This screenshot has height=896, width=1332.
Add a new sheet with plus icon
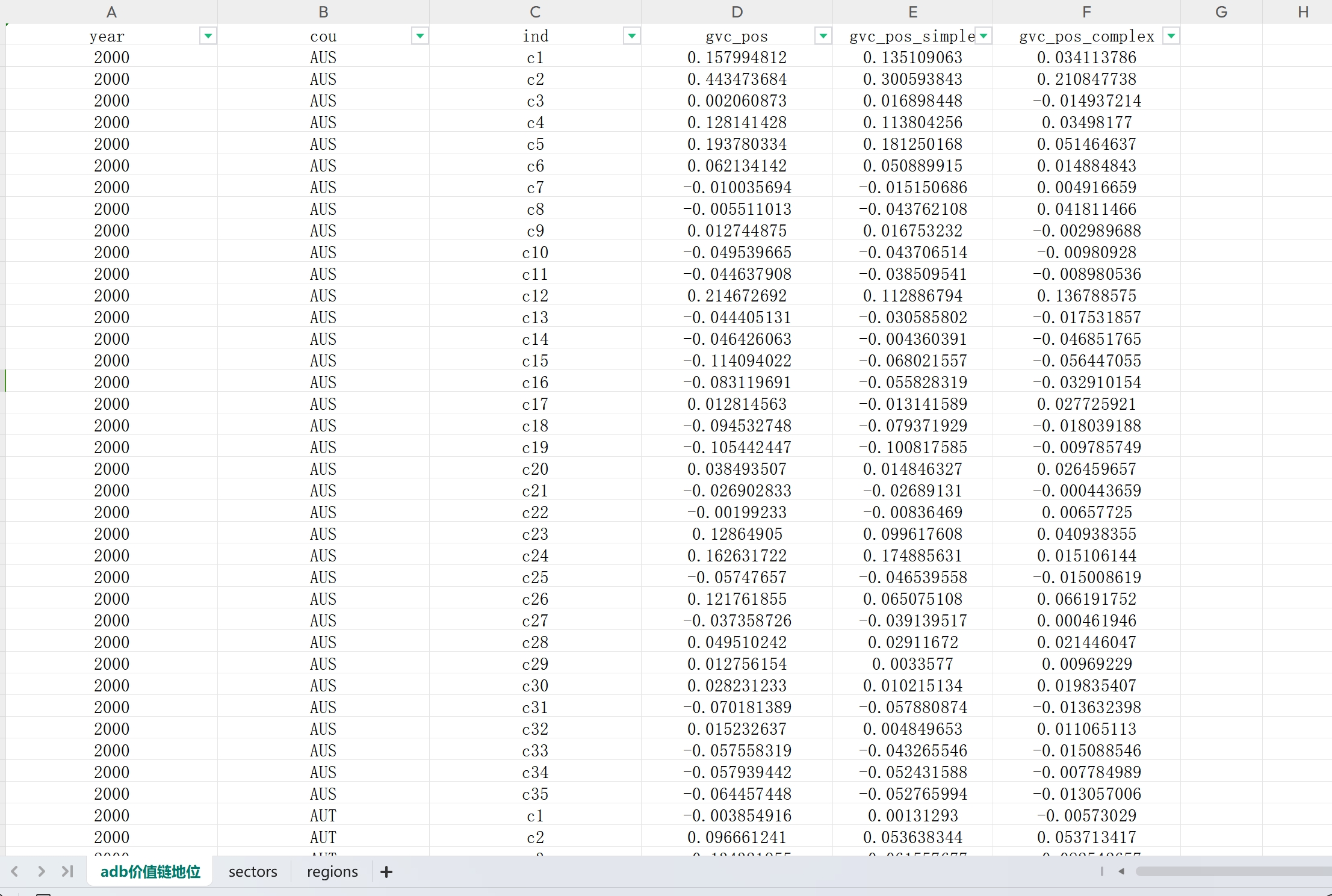386,871
